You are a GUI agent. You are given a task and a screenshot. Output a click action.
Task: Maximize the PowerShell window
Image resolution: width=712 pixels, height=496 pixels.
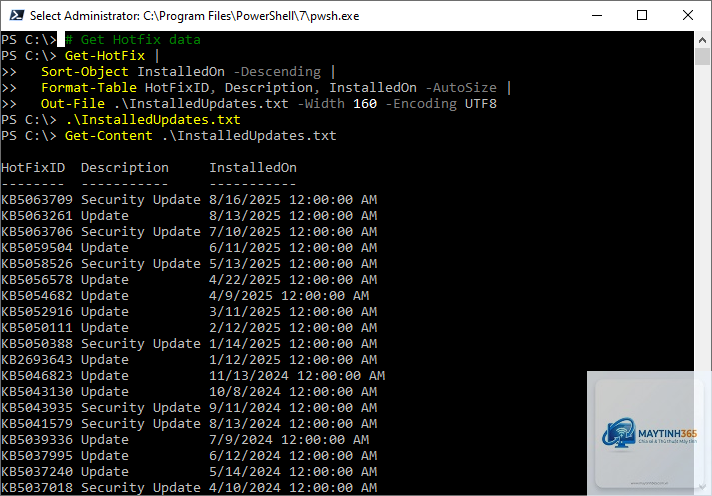click(642, 15)
